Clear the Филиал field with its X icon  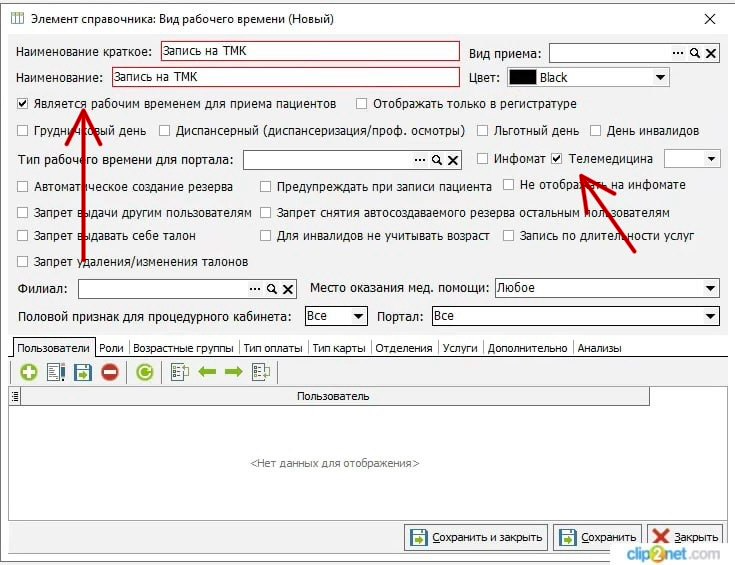coord(288,289)
